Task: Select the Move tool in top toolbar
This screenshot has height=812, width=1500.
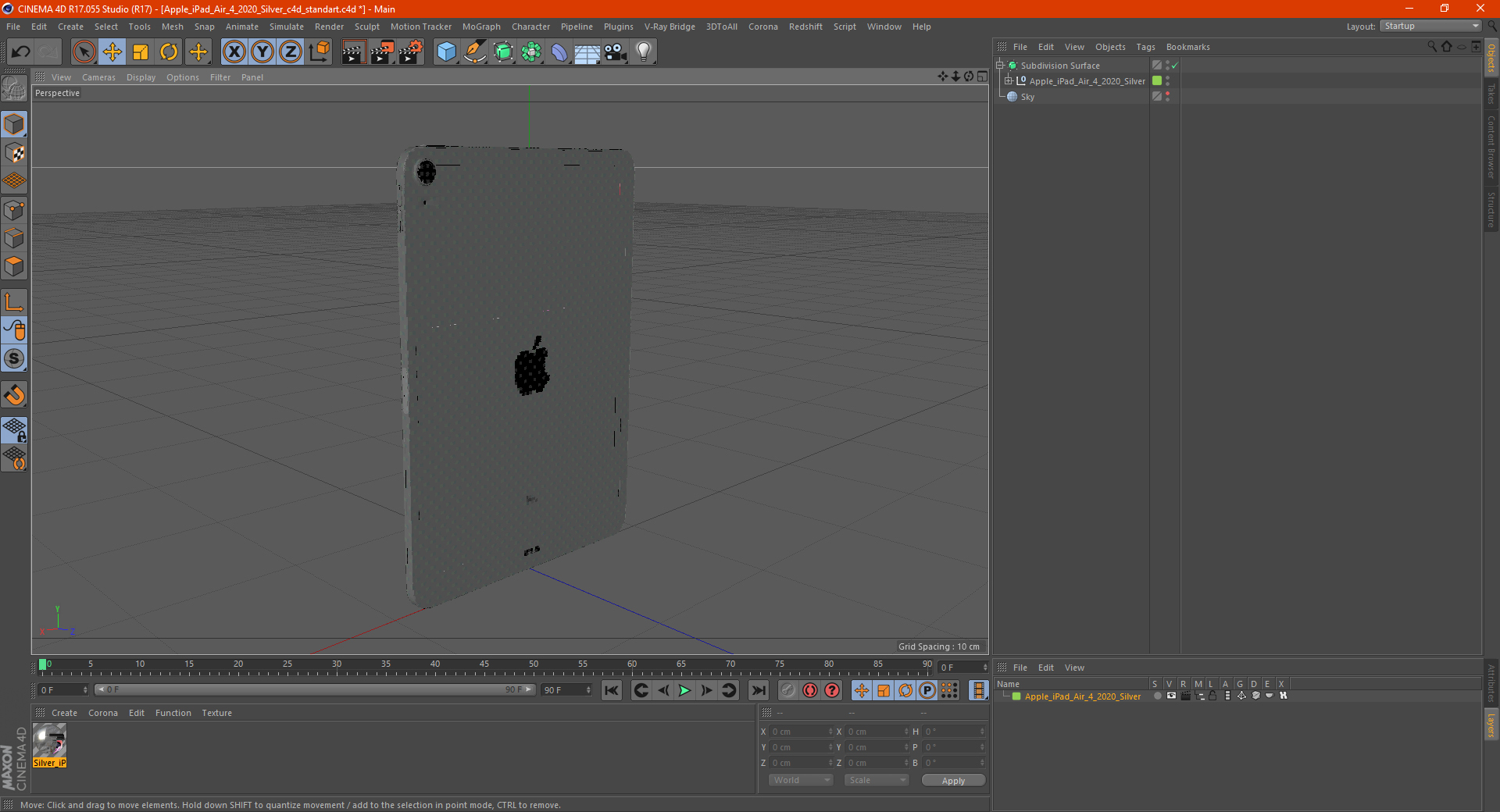Action: pos(112,52)
